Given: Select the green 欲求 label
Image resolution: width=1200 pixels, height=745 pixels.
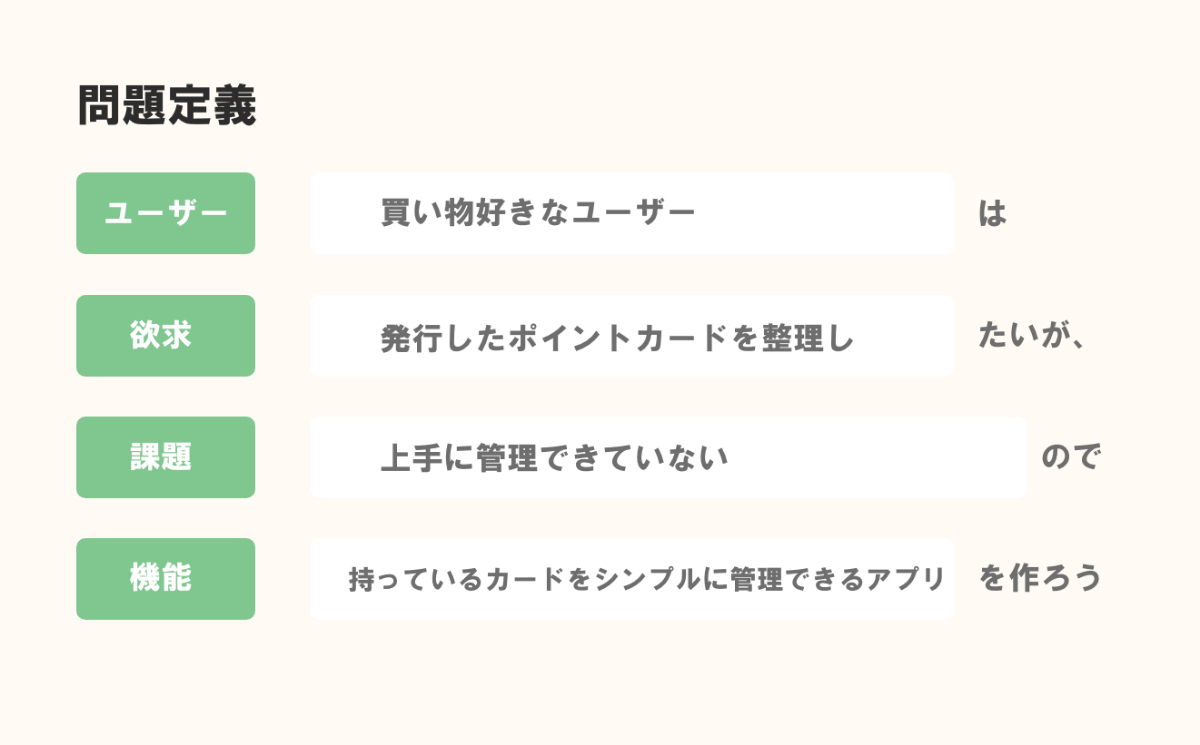Looking at the screenshot, I should pyautogui.click(x=166, y=336).
